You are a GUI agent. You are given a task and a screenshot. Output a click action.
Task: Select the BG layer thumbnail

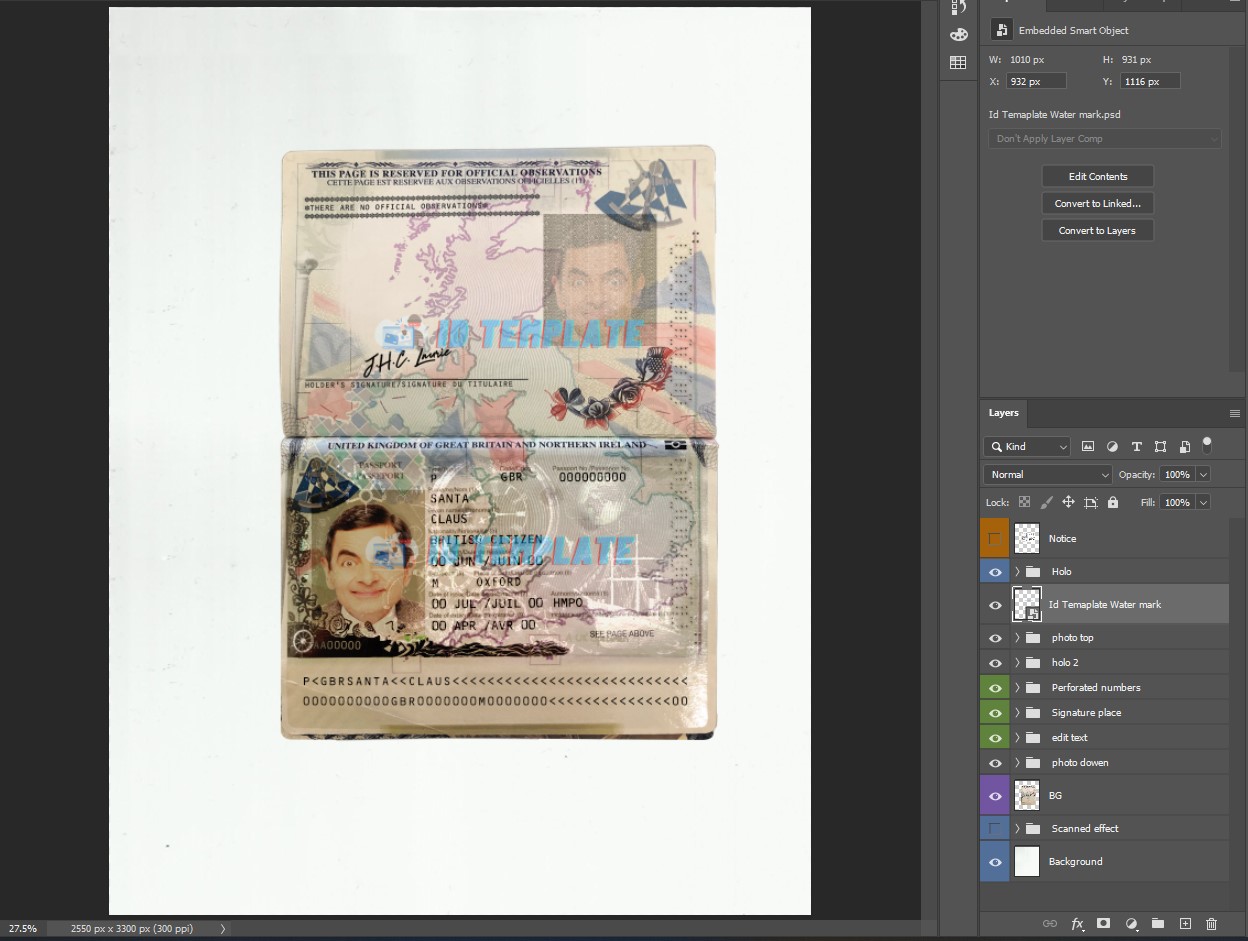tap(1027, 796)
